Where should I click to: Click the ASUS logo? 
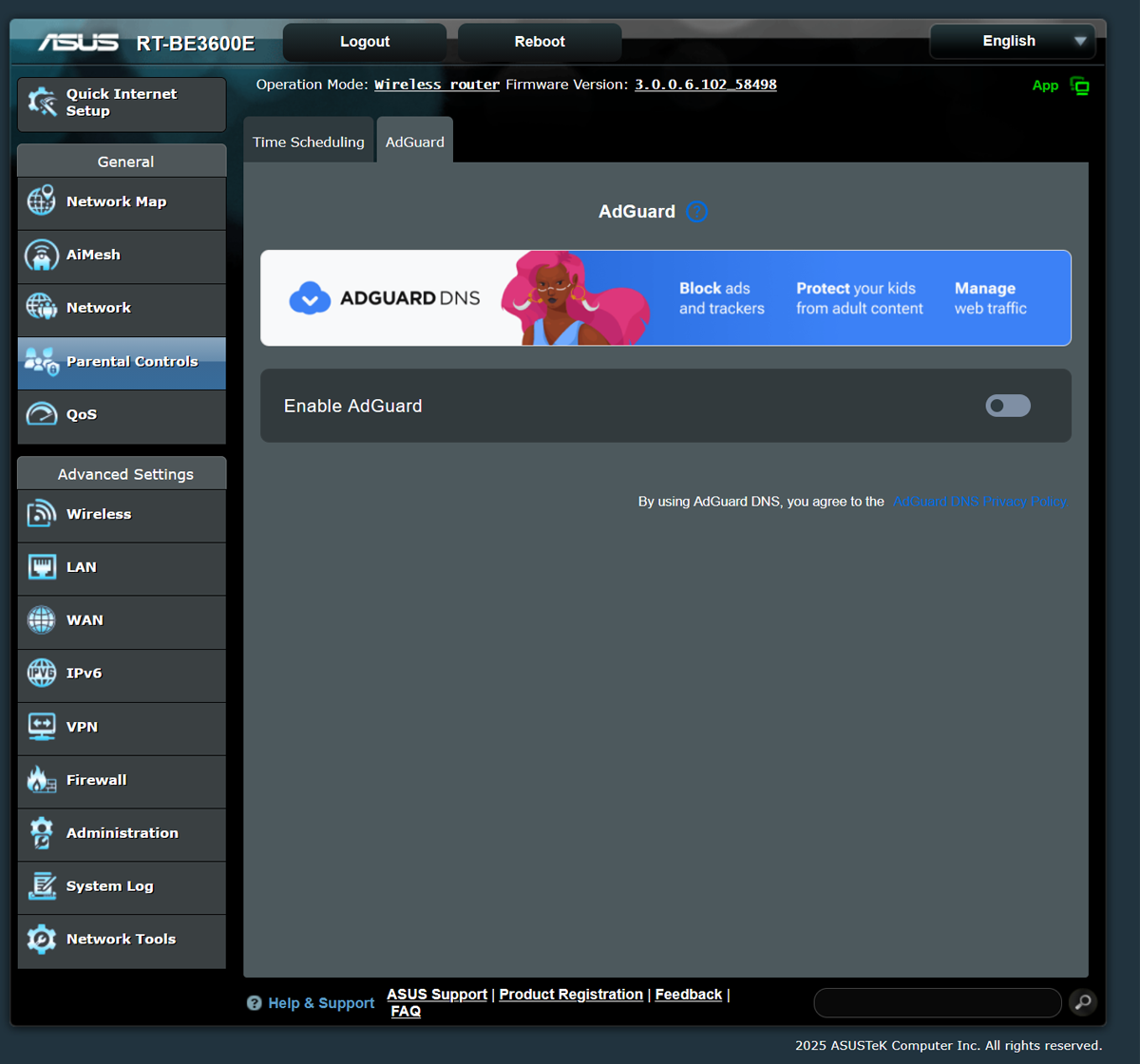(78, 42)
